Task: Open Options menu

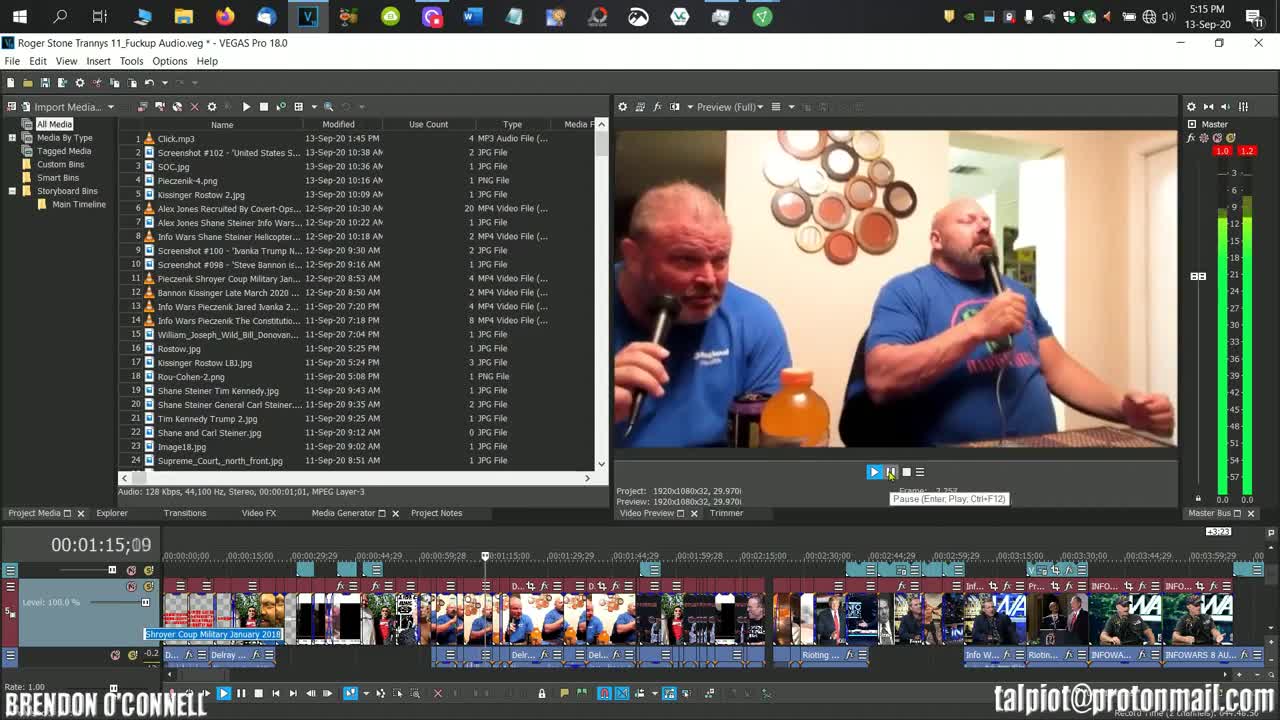Action: click(x=169, y=61)
